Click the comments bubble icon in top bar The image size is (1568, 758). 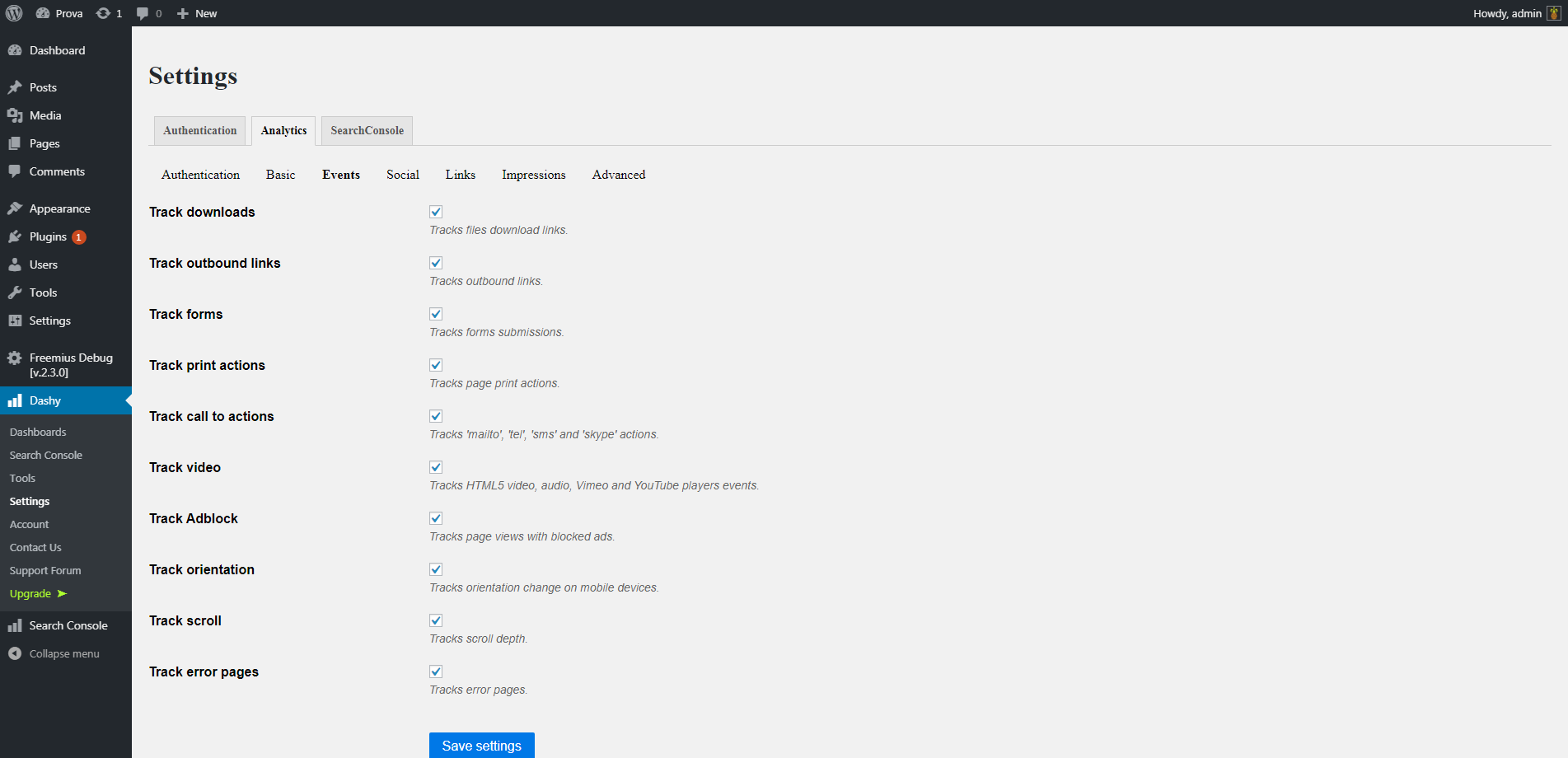[143, 13]
